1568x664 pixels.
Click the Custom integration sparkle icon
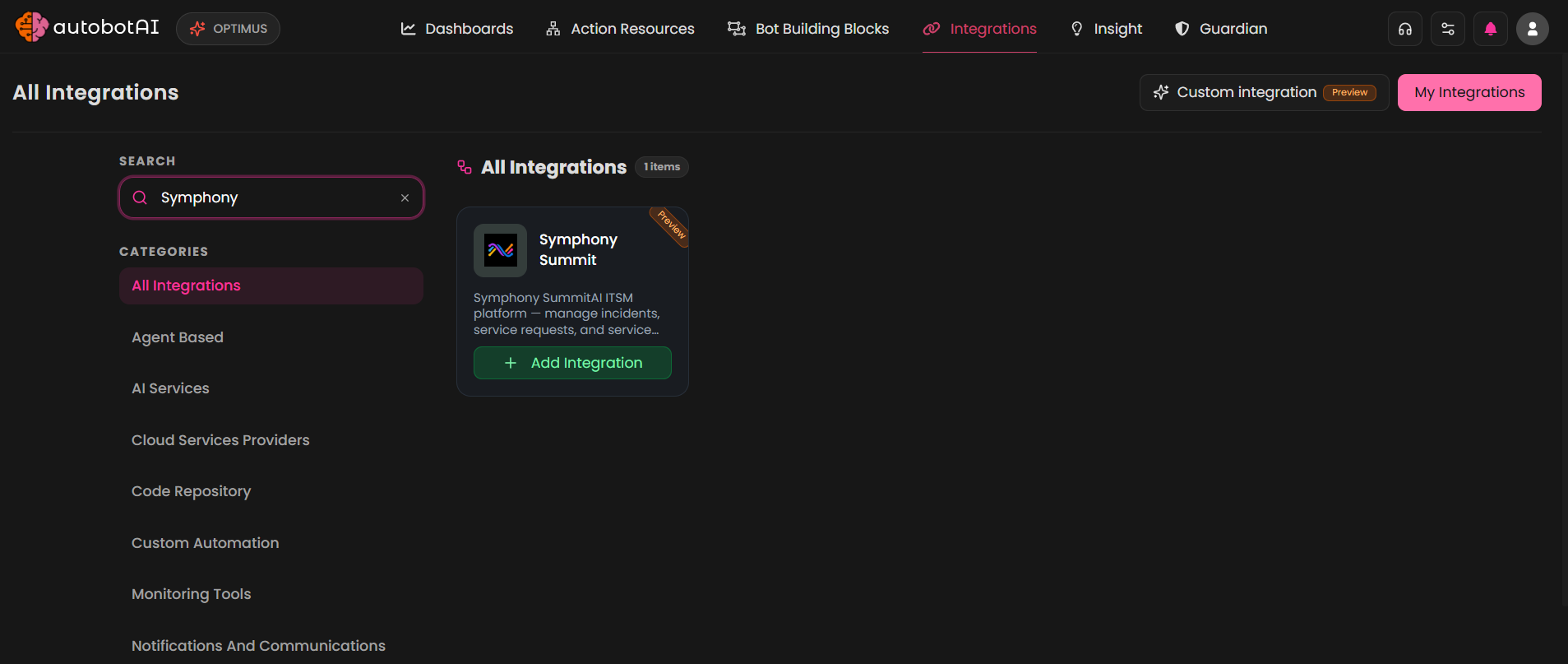pos(1161,92)
